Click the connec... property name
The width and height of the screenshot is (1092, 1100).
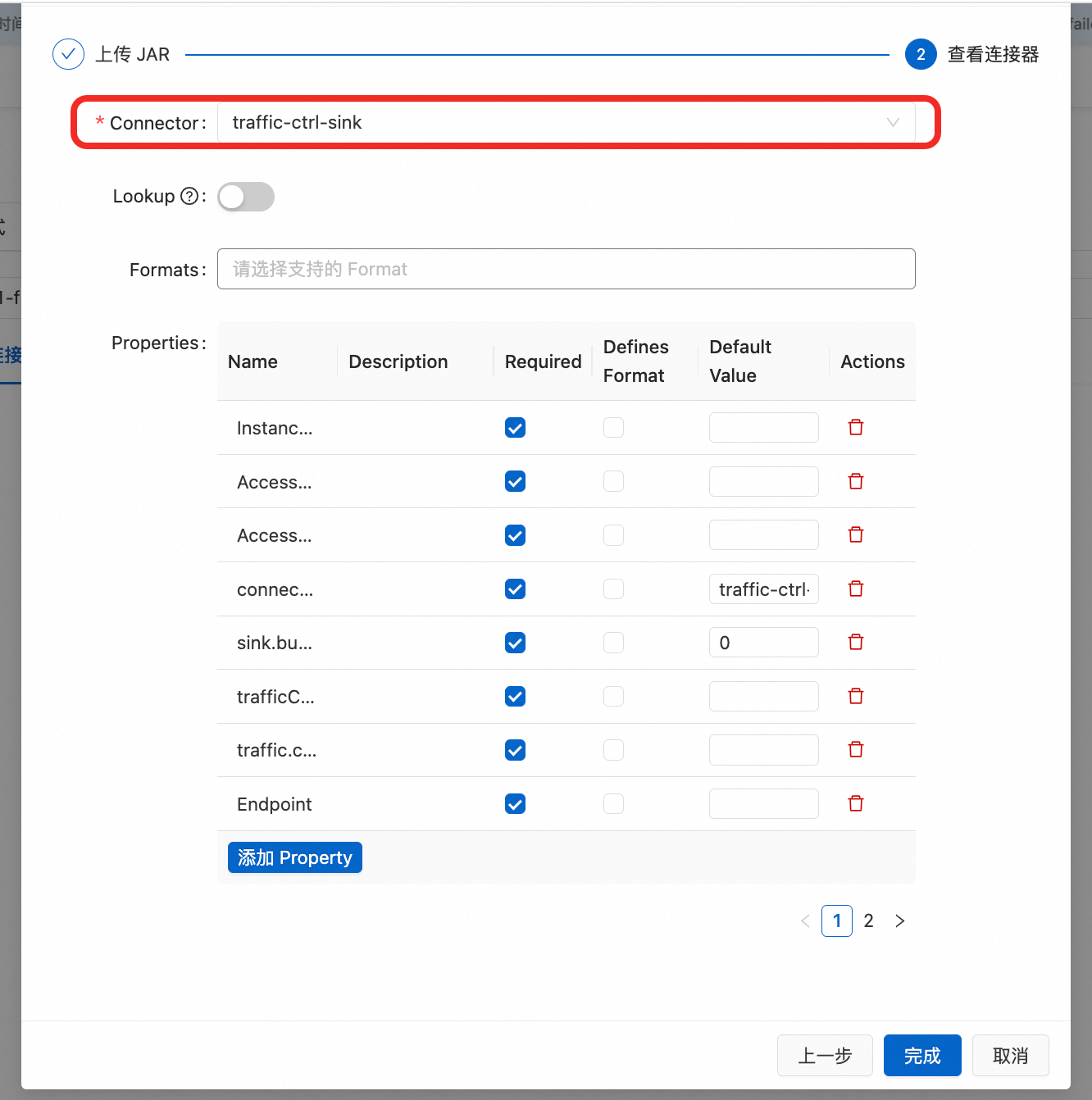coord(275,589)
